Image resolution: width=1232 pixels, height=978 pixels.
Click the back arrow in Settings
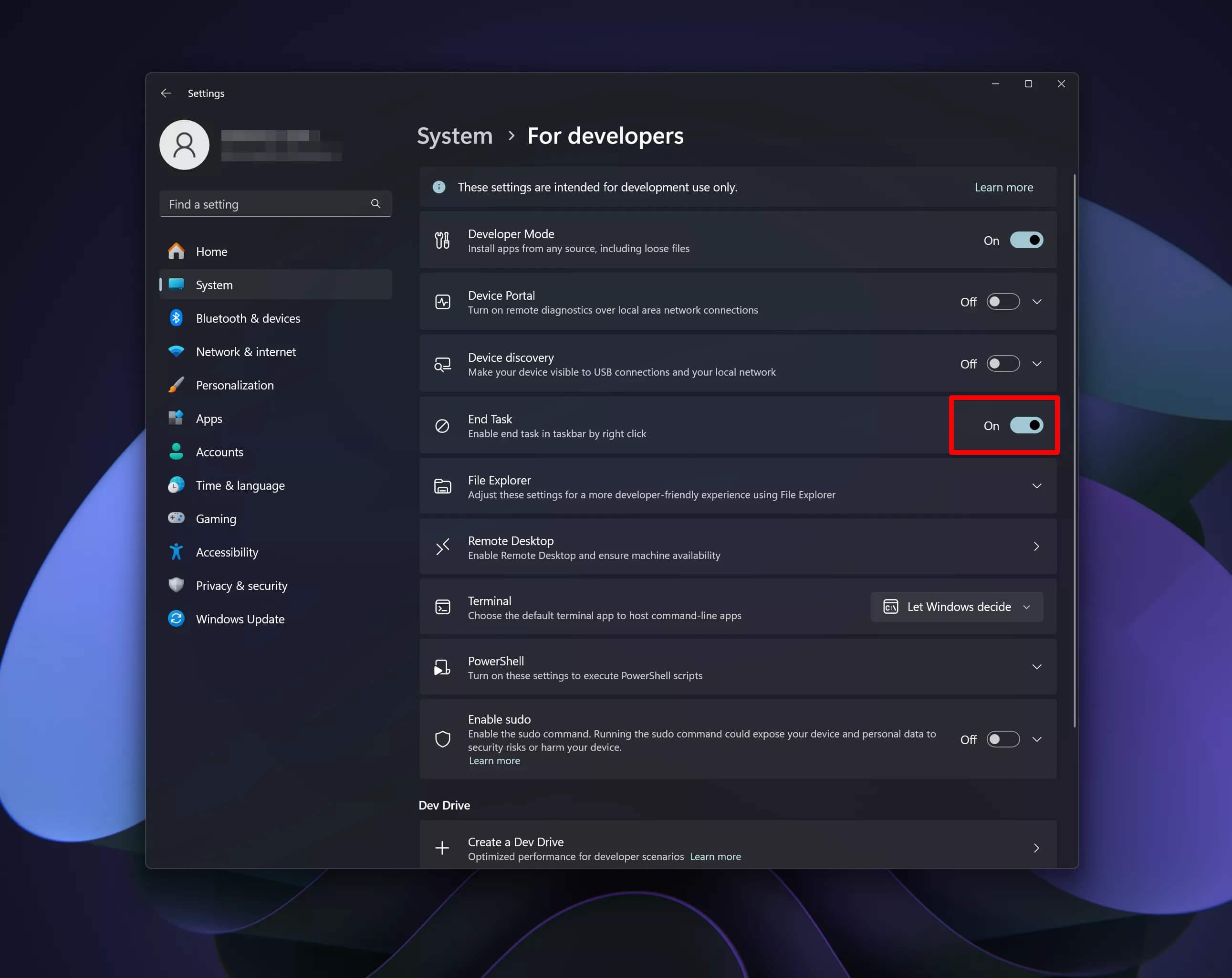166,93
